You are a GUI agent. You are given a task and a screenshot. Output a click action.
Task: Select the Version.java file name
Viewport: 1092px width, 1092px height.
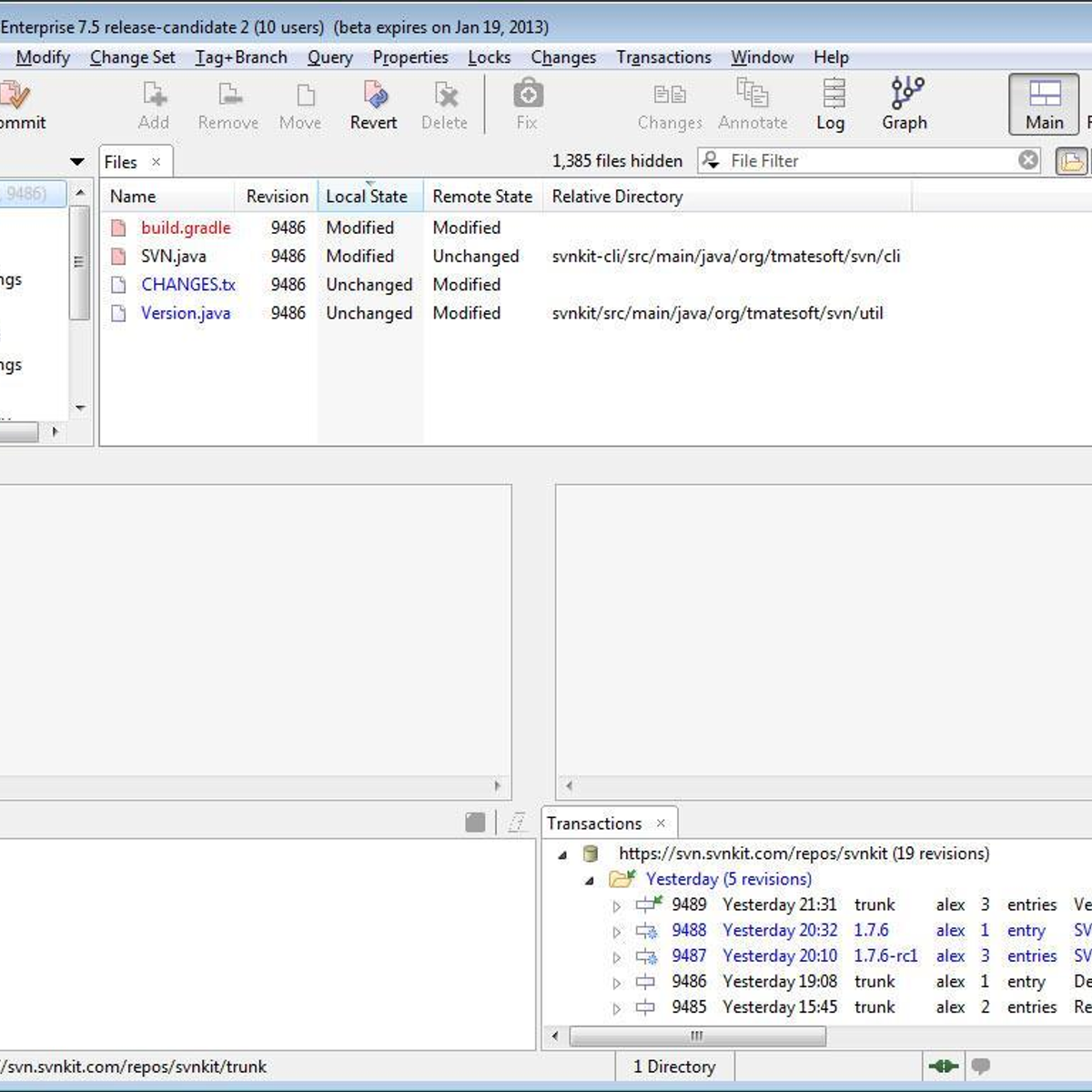186,313
